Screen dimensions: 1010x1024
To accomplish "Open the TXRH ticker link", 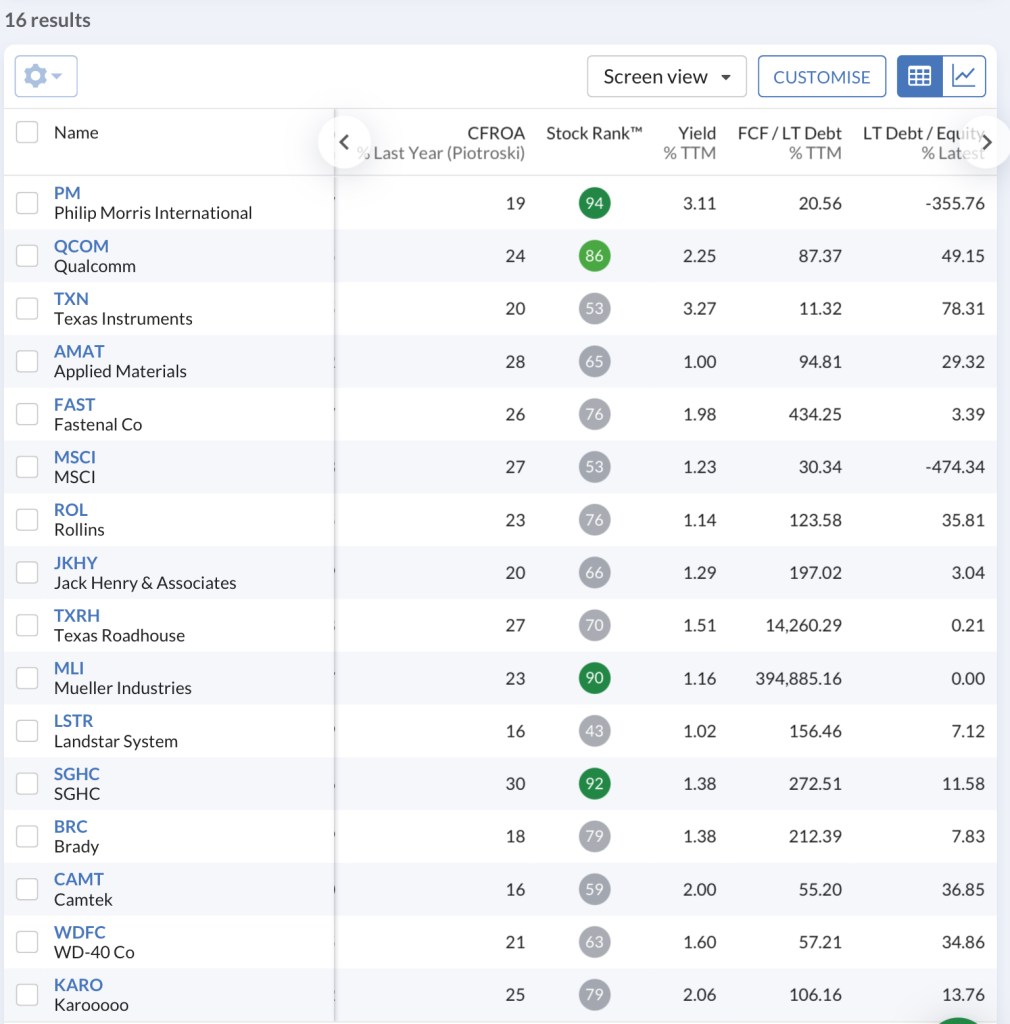I will coord(77,616).
